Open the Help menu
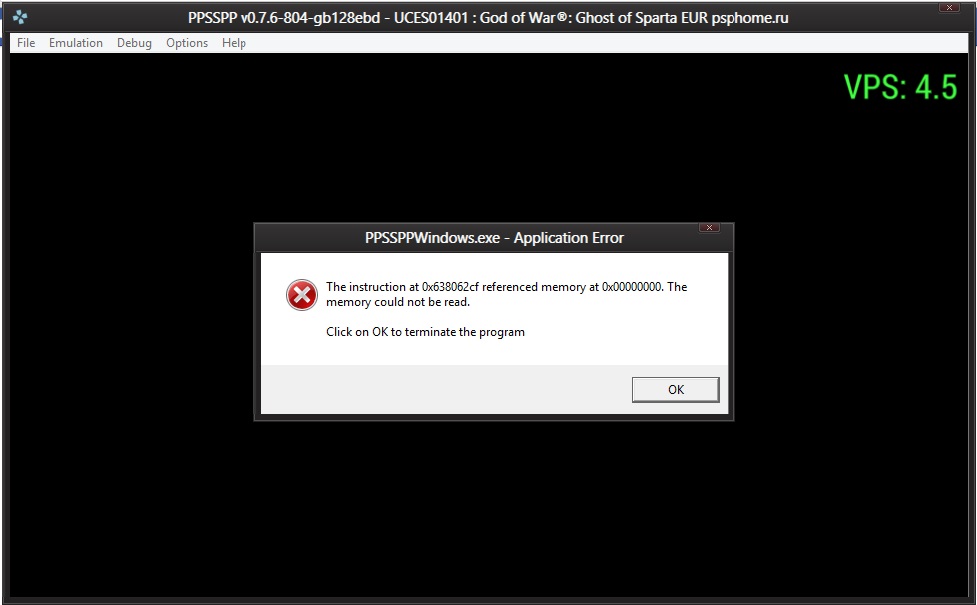The width and height of the screenshot is (977, 605). 234,43
